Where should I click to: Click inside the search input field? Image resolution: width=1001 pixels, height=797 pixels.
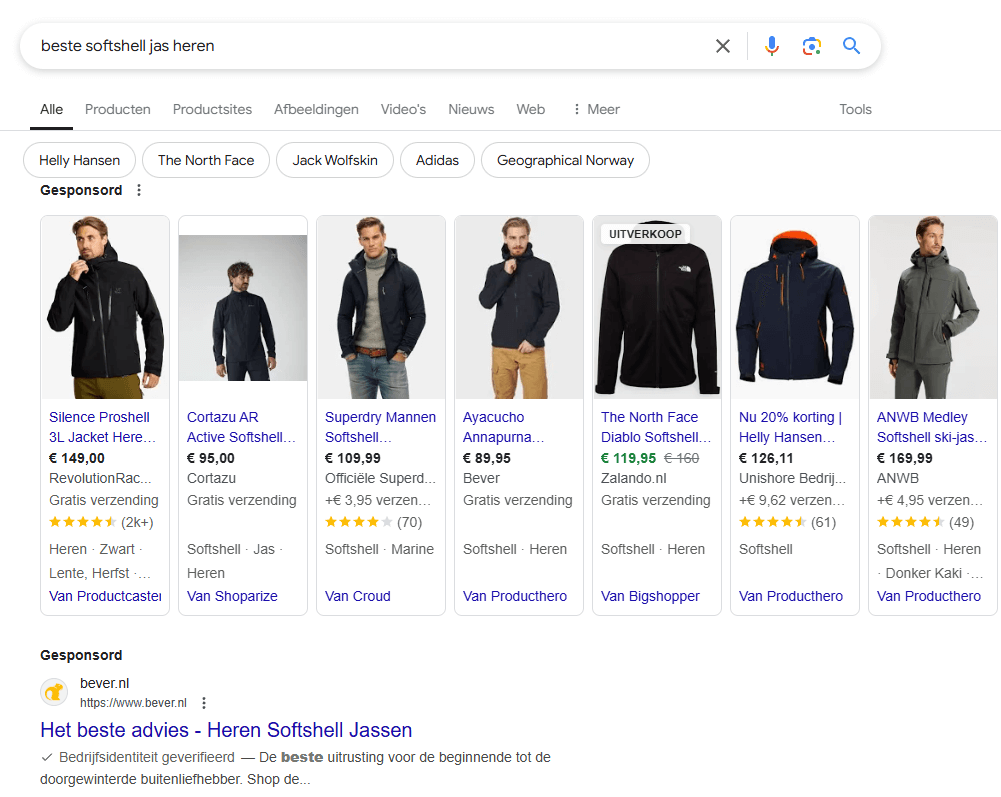coord(370,46)
